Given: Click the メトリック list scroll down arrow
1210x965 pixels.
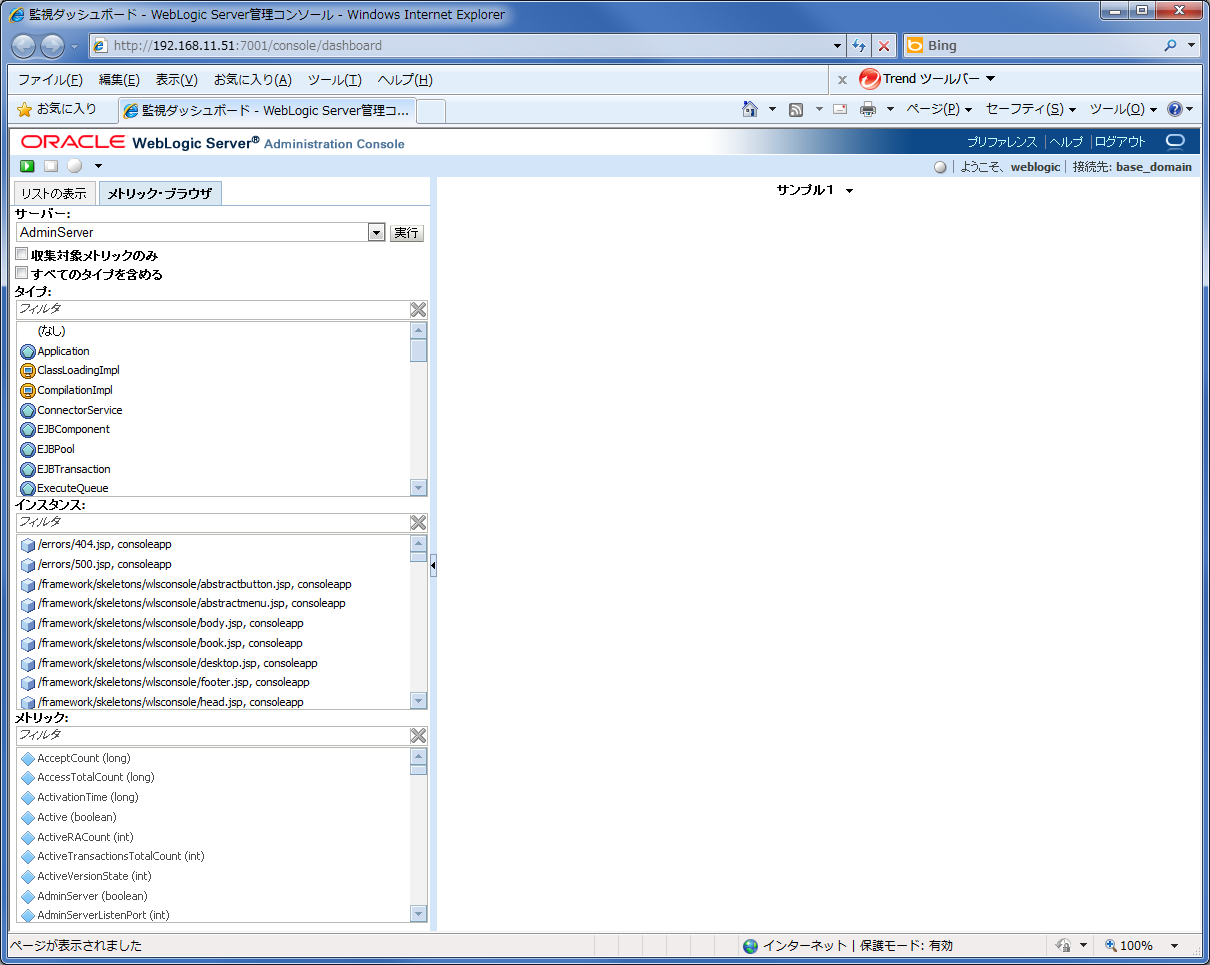Looking at the screenshot, I should pos(419,914).
